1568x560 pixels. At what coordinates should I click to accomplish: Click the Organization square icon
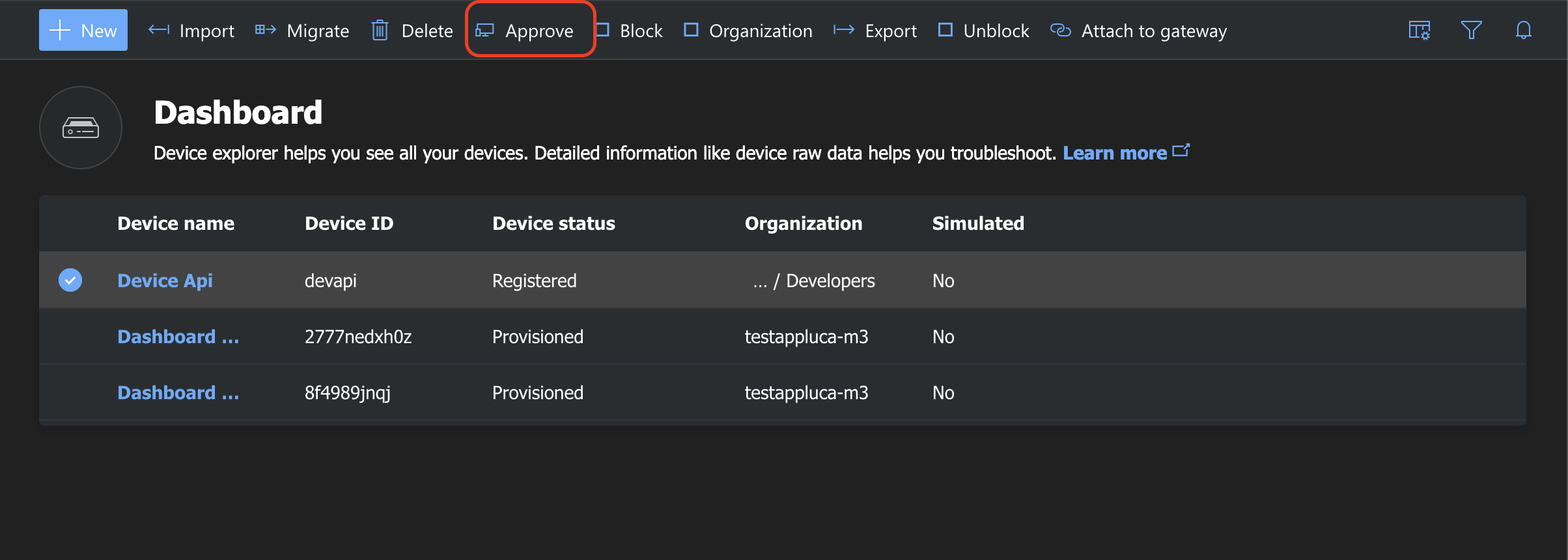pyautogui.click(x=691, y=30)
